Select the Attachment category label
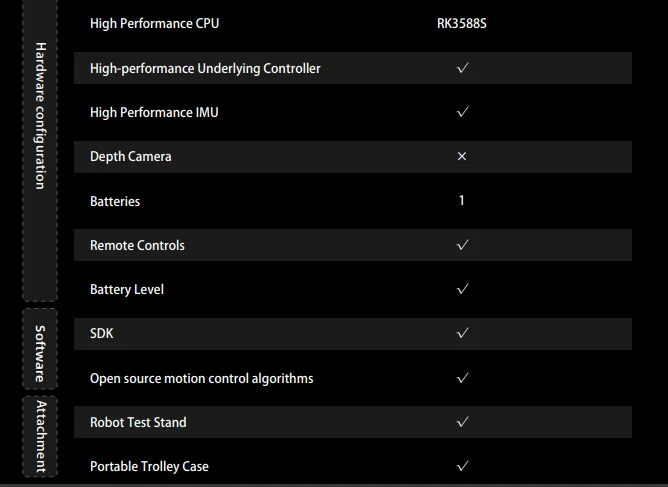This screenshot has height=487, width=668. point(40,436)
